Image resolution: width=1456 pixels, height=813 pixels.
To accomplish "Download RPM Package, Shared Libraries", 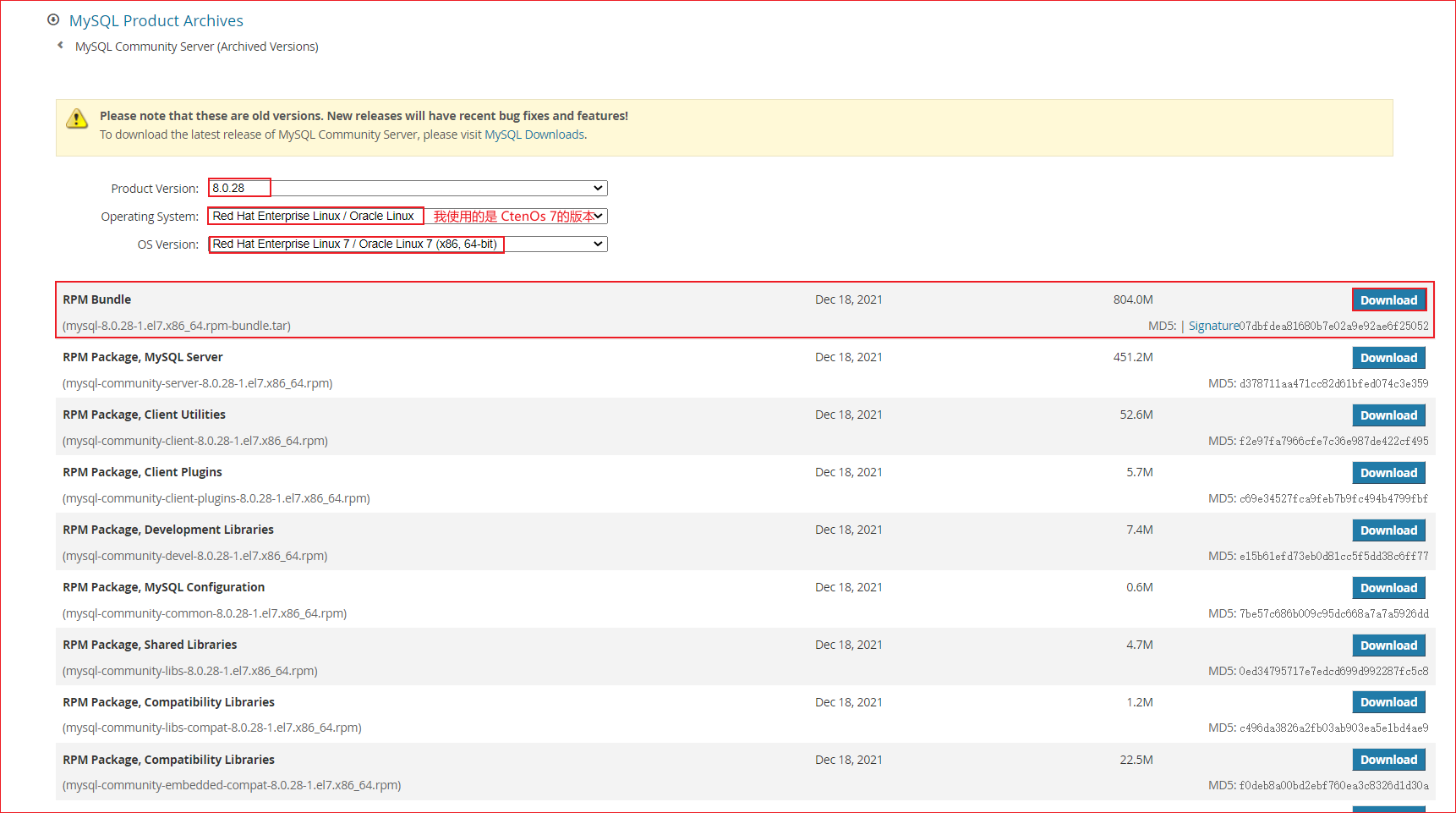I will [x=1389, y=645].
